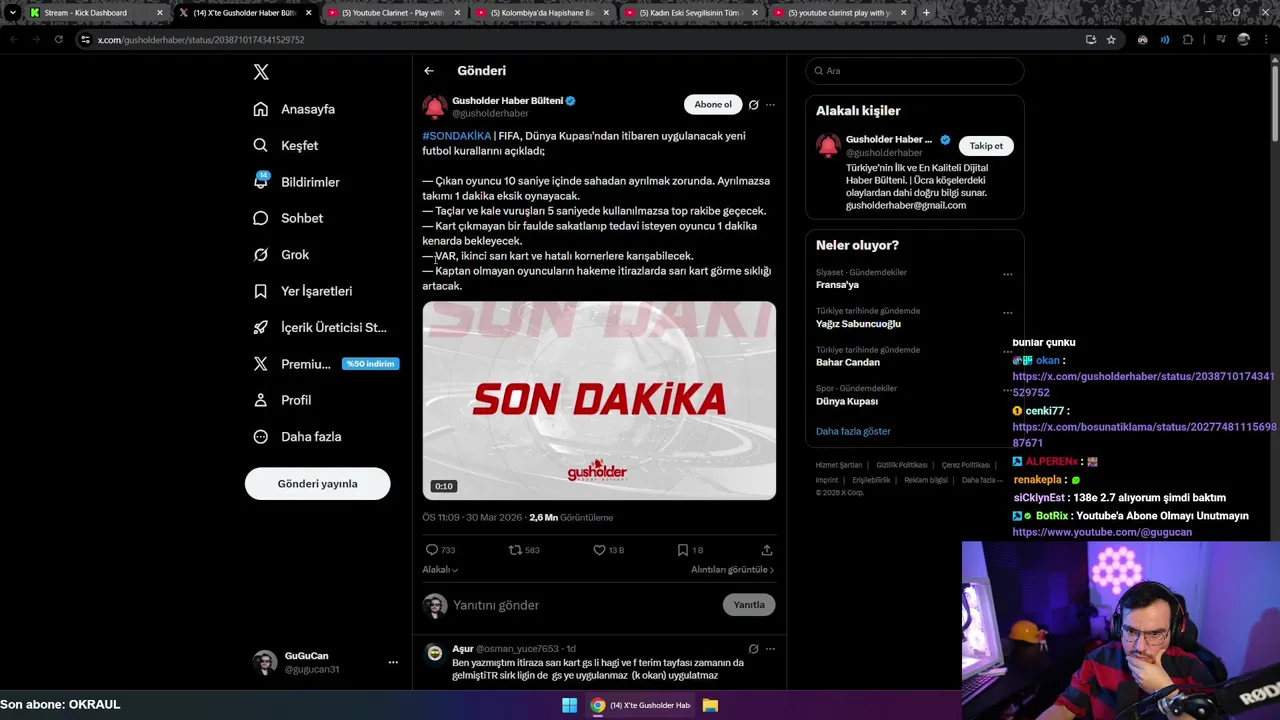Open Dünya Kupası trending topic
The width and height of the screenshot is (1280, 720).
847,401
